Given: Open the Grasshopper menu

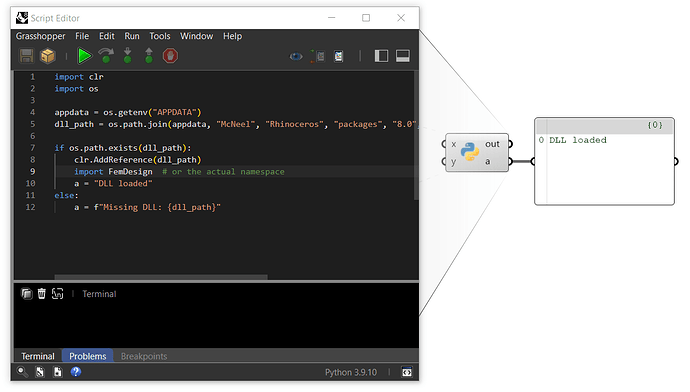Looking at the screenshot, I should [40, 36].
